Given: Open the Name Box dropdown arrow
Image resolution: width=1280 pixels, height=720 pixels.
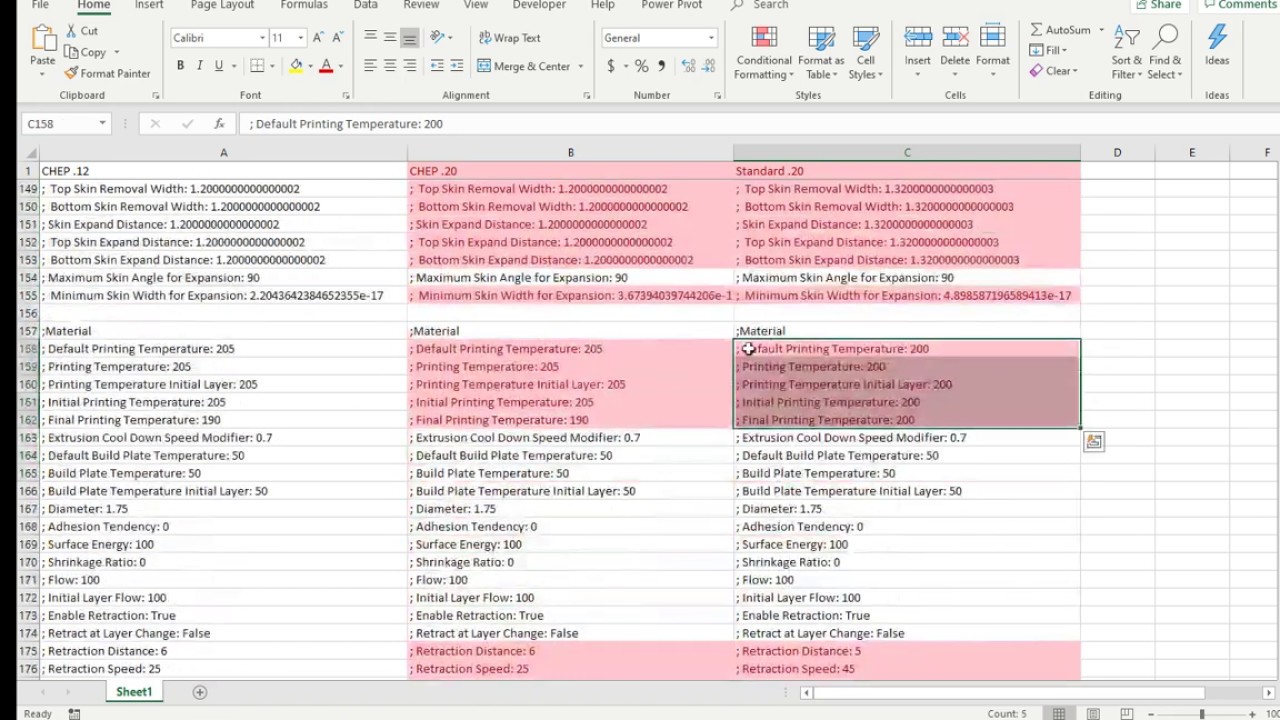Looking at the screenshot, I should [102, 124].
